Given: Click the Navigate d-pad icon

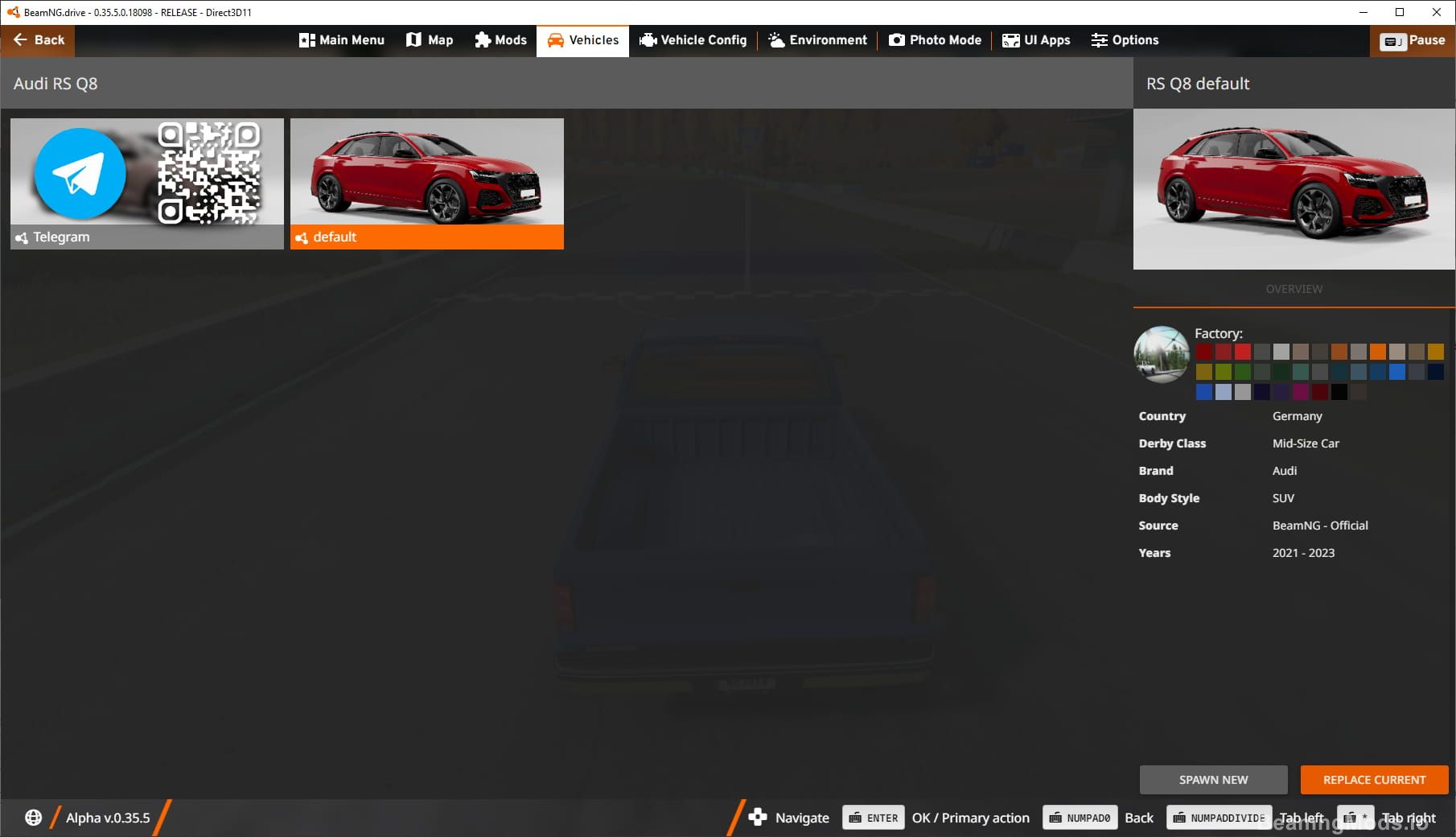Looking at the screenshot, I should [757, 818].
